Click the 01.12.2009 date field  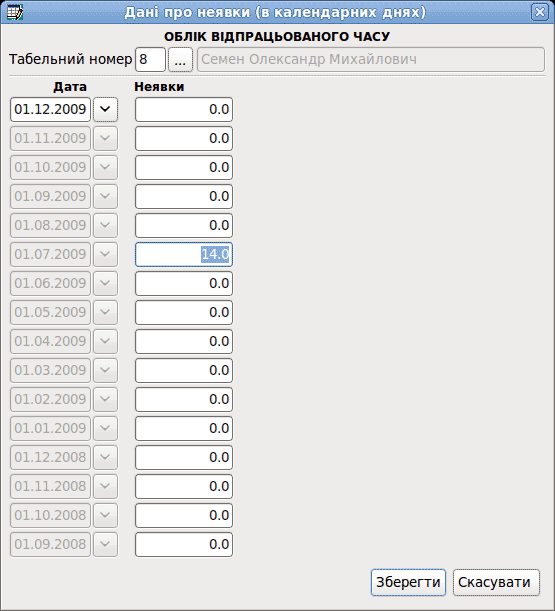[50, 109]
